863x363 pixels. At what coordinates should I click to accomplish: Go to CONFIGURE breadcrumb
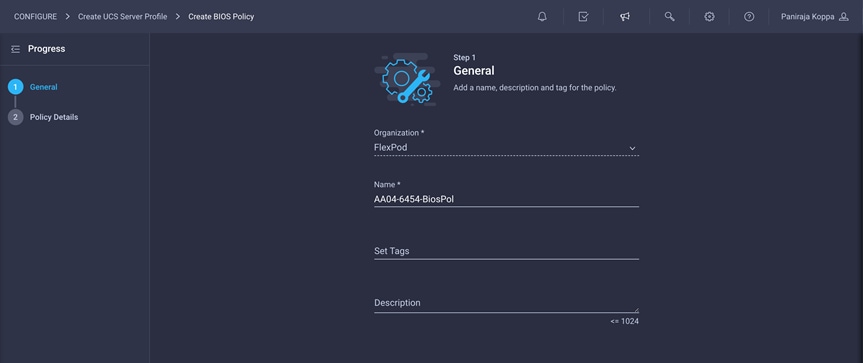(x=35, y=16)
